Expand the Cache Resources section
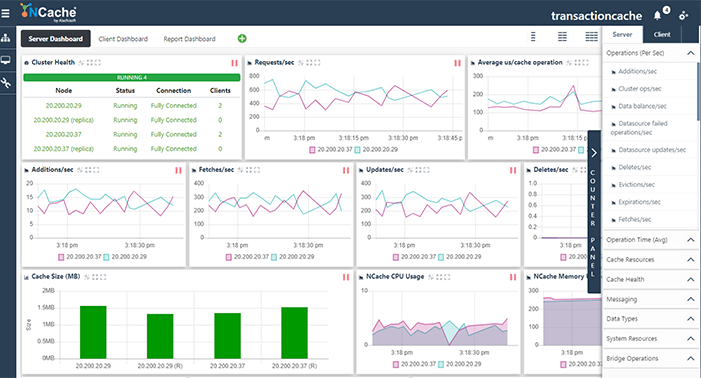 (690, 260)
